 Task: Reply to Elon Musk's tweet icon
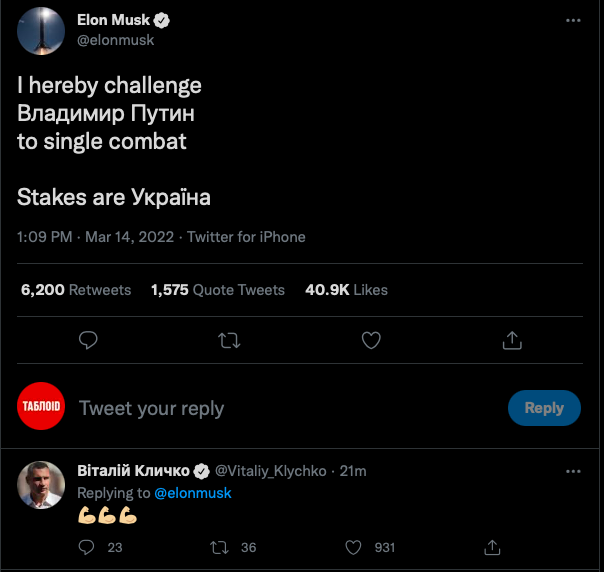[x=88, y=341]
